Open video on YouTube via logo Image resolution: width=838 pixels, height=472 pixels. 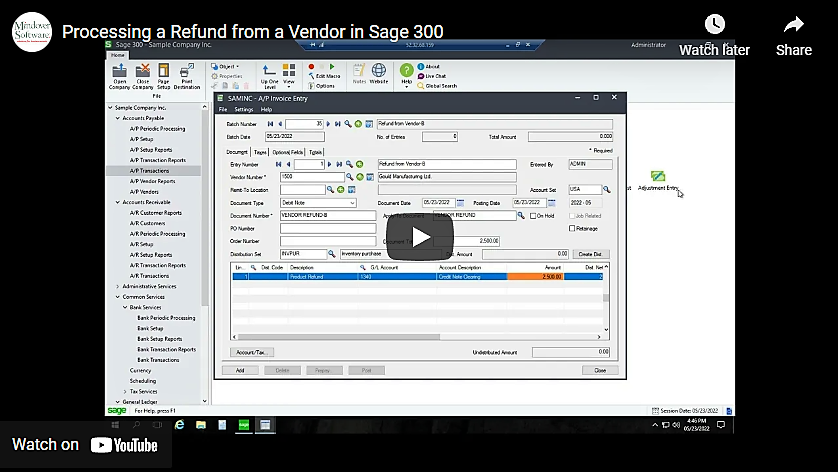pyautogui.click(x=124, y=445)
